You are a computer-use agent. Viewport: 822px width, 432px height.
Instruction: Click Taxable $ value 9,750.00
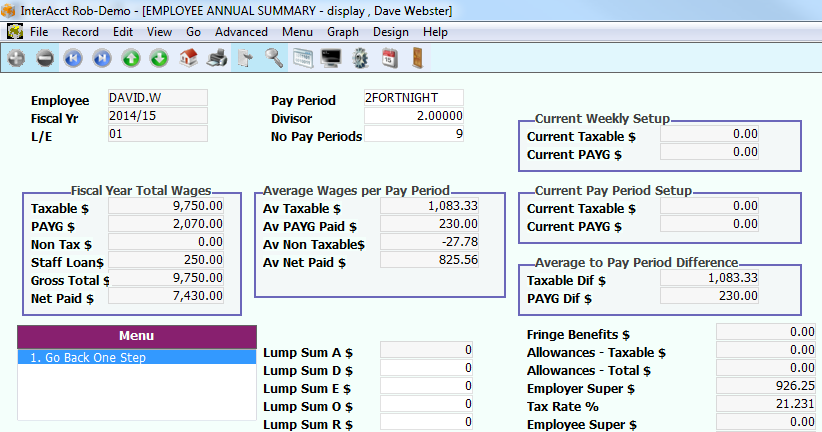pos(166,206)
